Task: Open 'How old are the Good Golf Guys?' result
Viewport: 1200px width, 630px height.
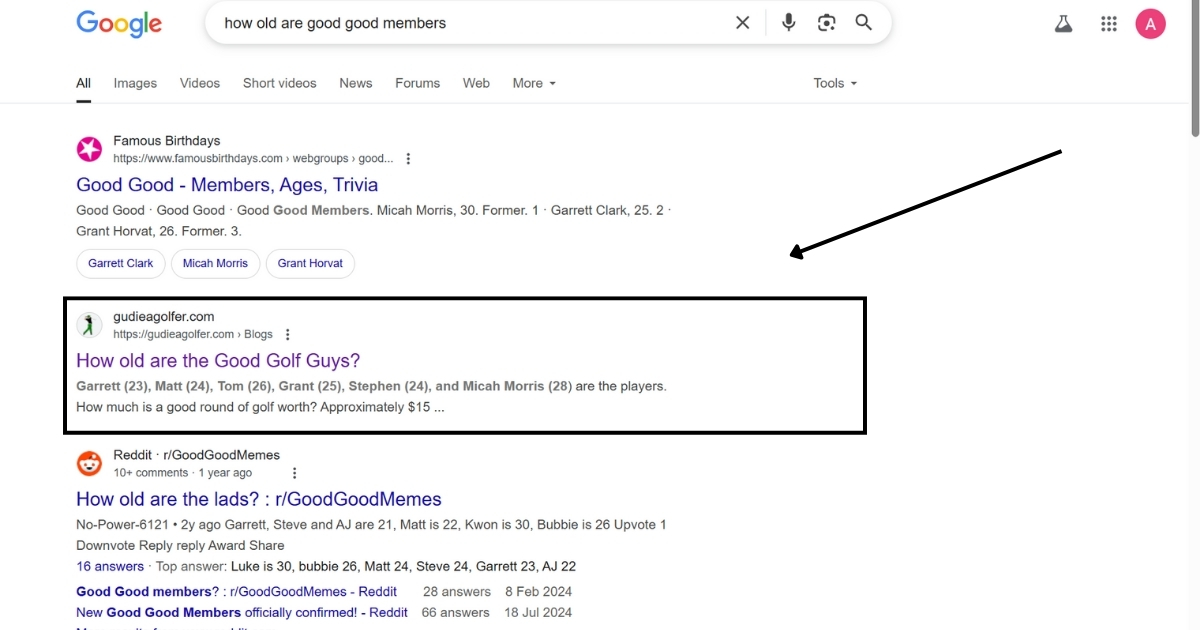Action: click(218, 361)
